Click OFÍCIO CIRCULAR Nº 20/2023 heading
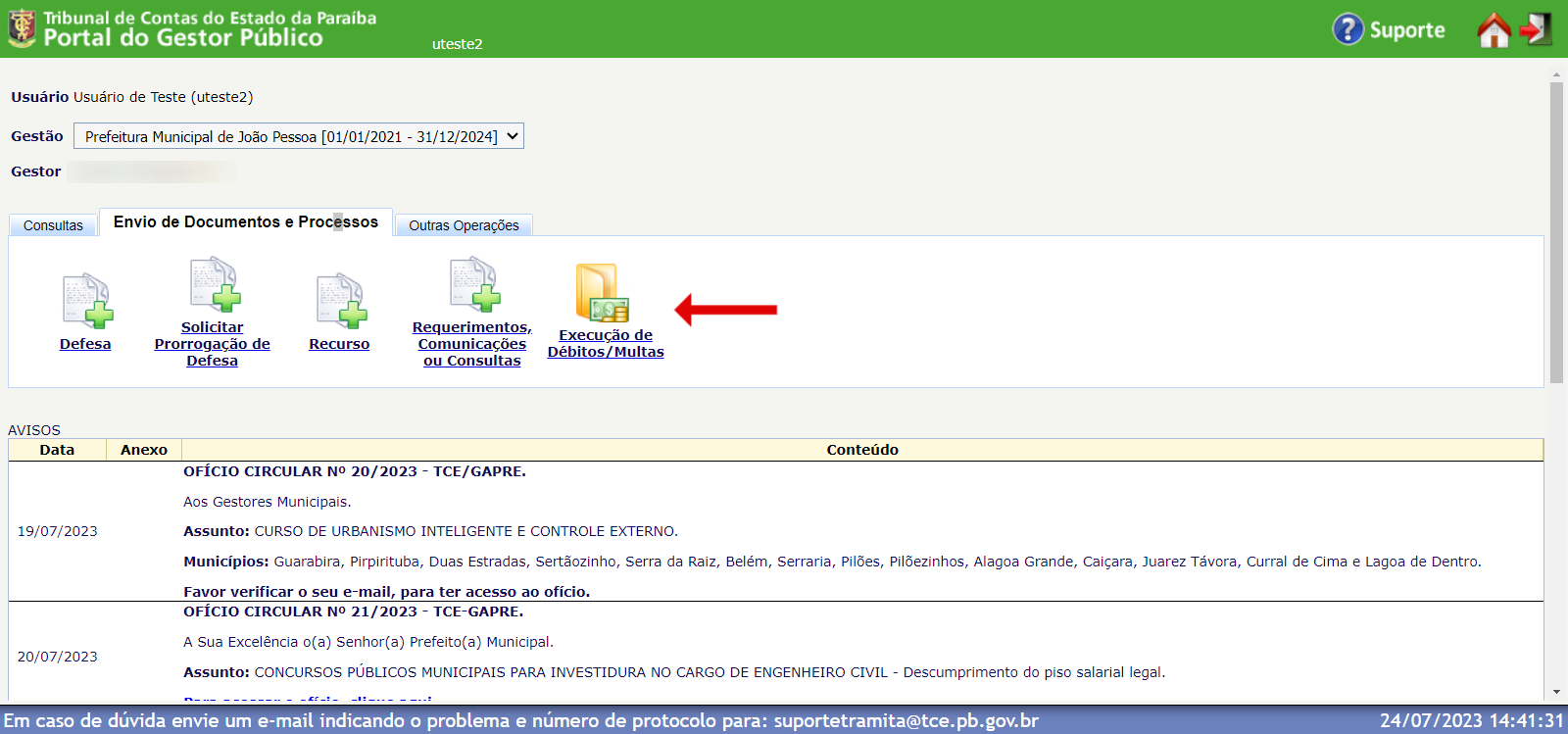 tap(355, 471)
